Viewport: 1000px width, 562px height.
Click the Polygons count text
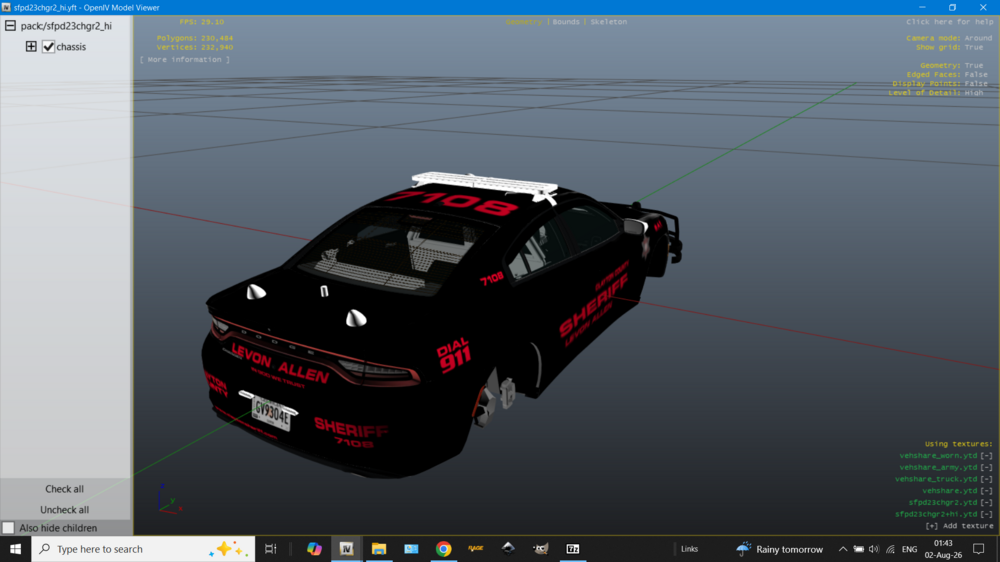point(195,38)
